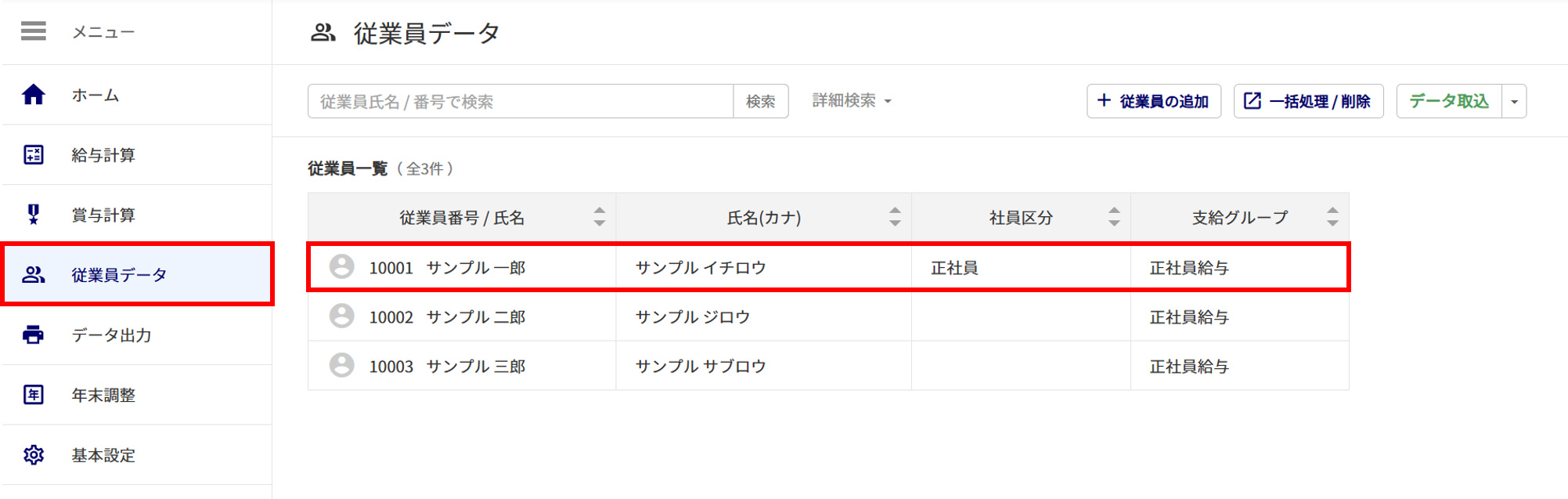Viewport: 1568px width, 499px height.
Task: Sort the 支給グループ column
Action: [x=1332, y=217]
